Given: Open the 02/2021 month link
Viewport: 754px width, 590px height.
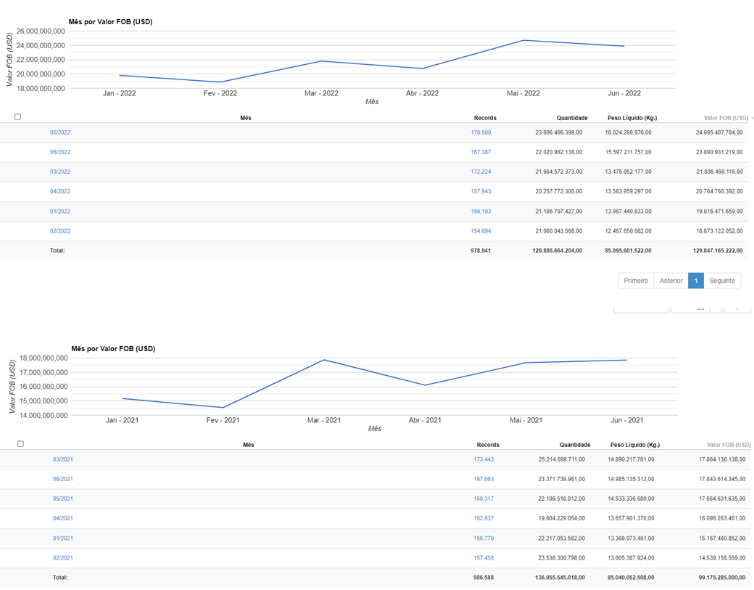Looking at the screenshot, I should 63,557.
